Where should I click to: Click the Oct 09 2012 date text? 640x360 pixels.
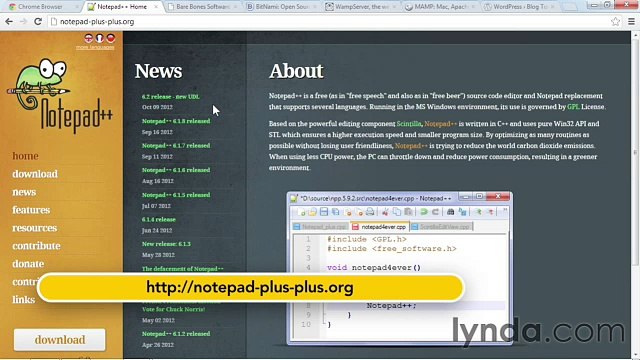coord(157,107)
